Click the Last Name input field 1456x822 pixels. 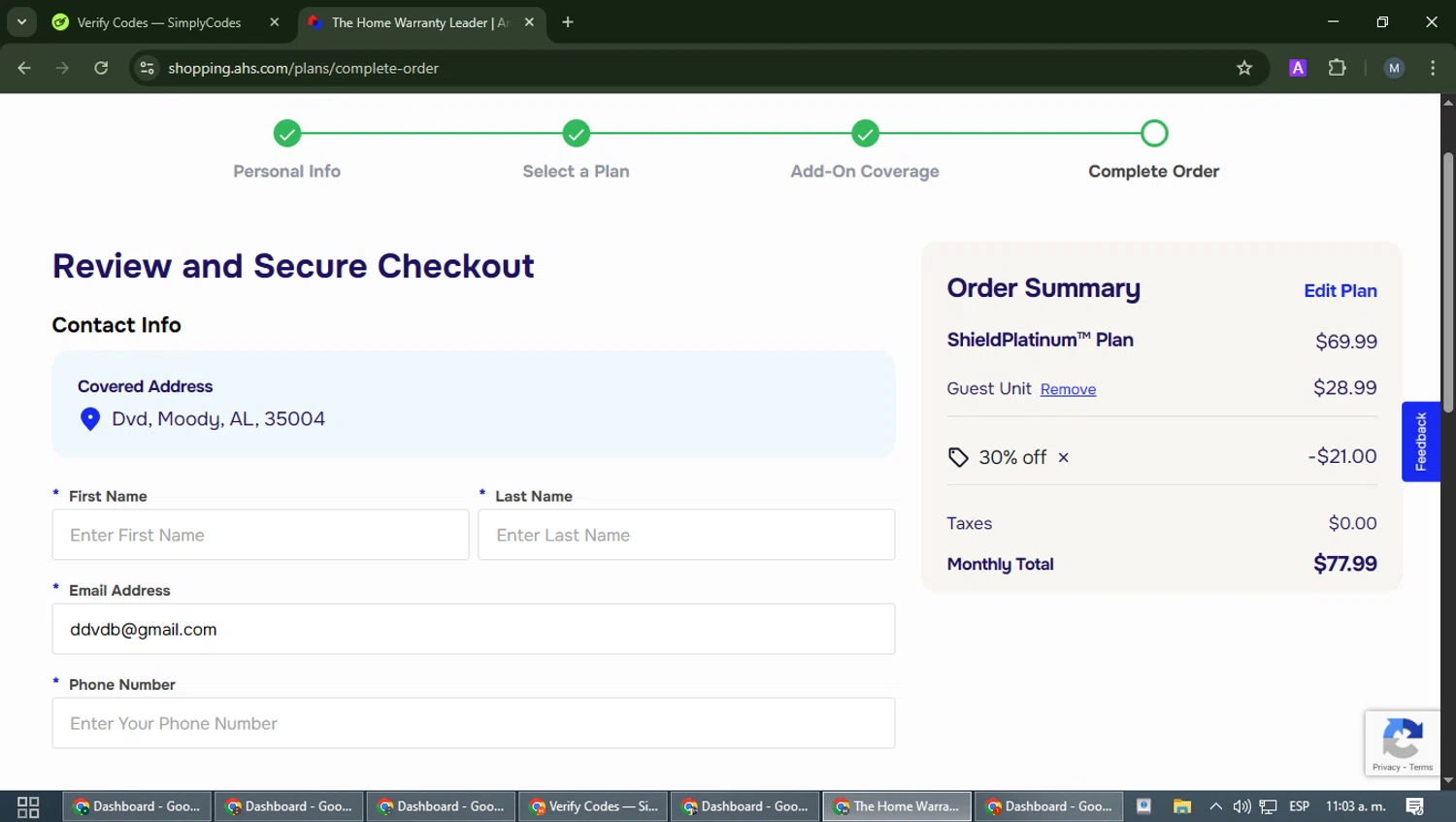[686, 535]
